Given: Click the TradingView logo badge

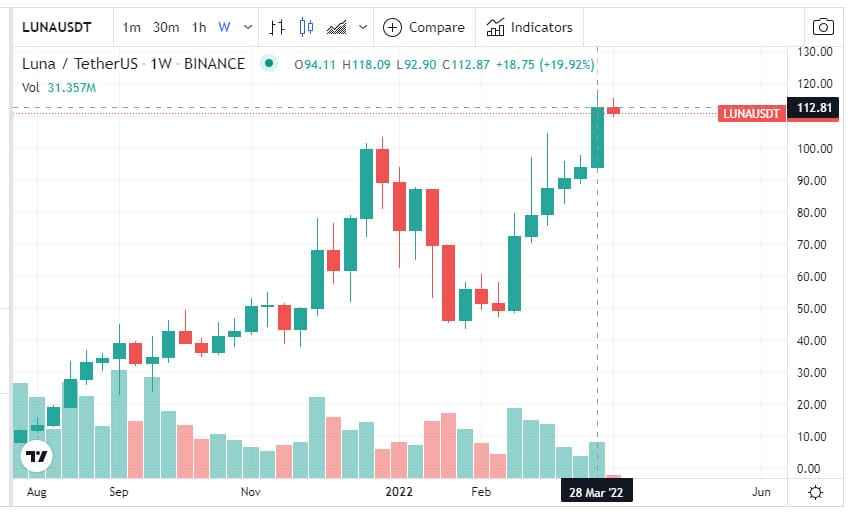Looking at the screenshot, I should [37, 456].
